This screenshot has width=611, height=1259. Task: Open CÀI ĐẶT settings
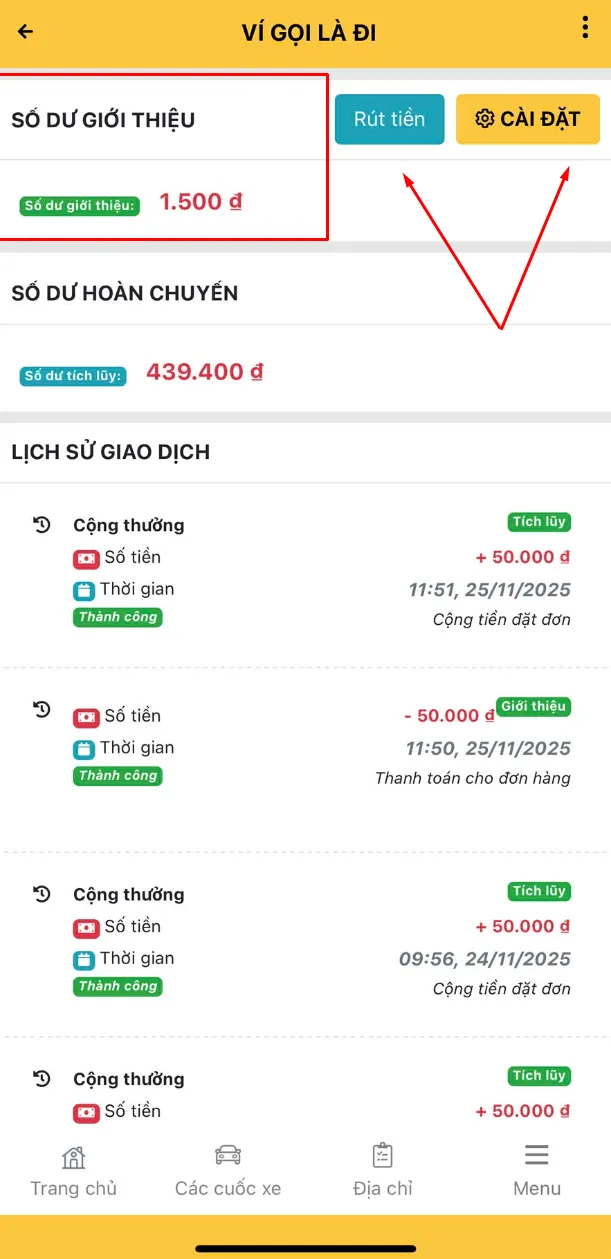[x=527, y=119]
